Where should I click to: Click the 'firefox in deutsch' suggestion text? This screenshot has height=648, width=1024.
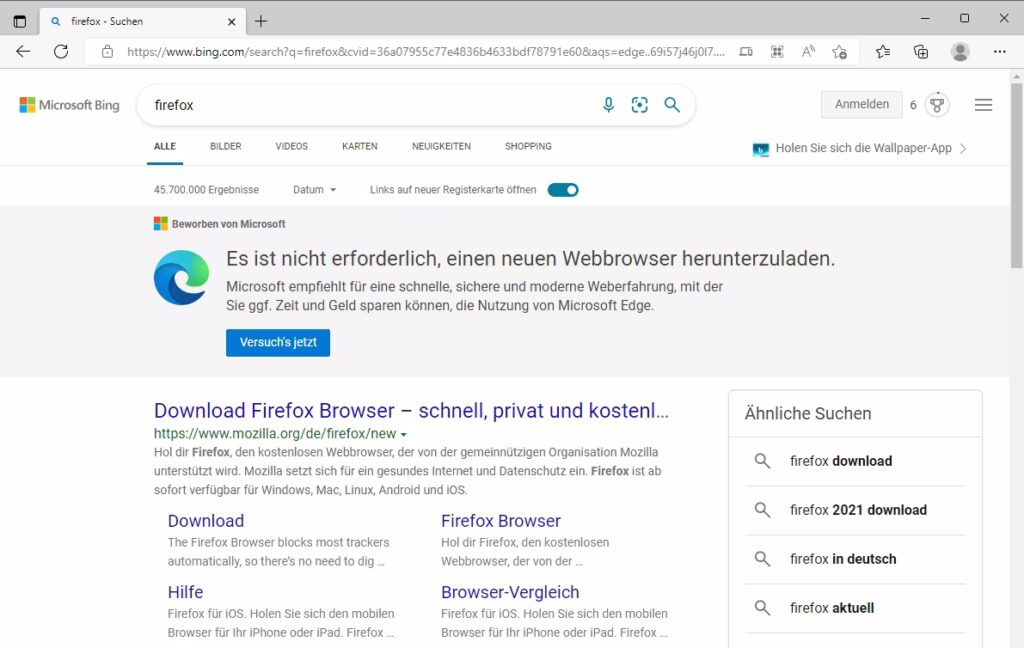[843, 559]
